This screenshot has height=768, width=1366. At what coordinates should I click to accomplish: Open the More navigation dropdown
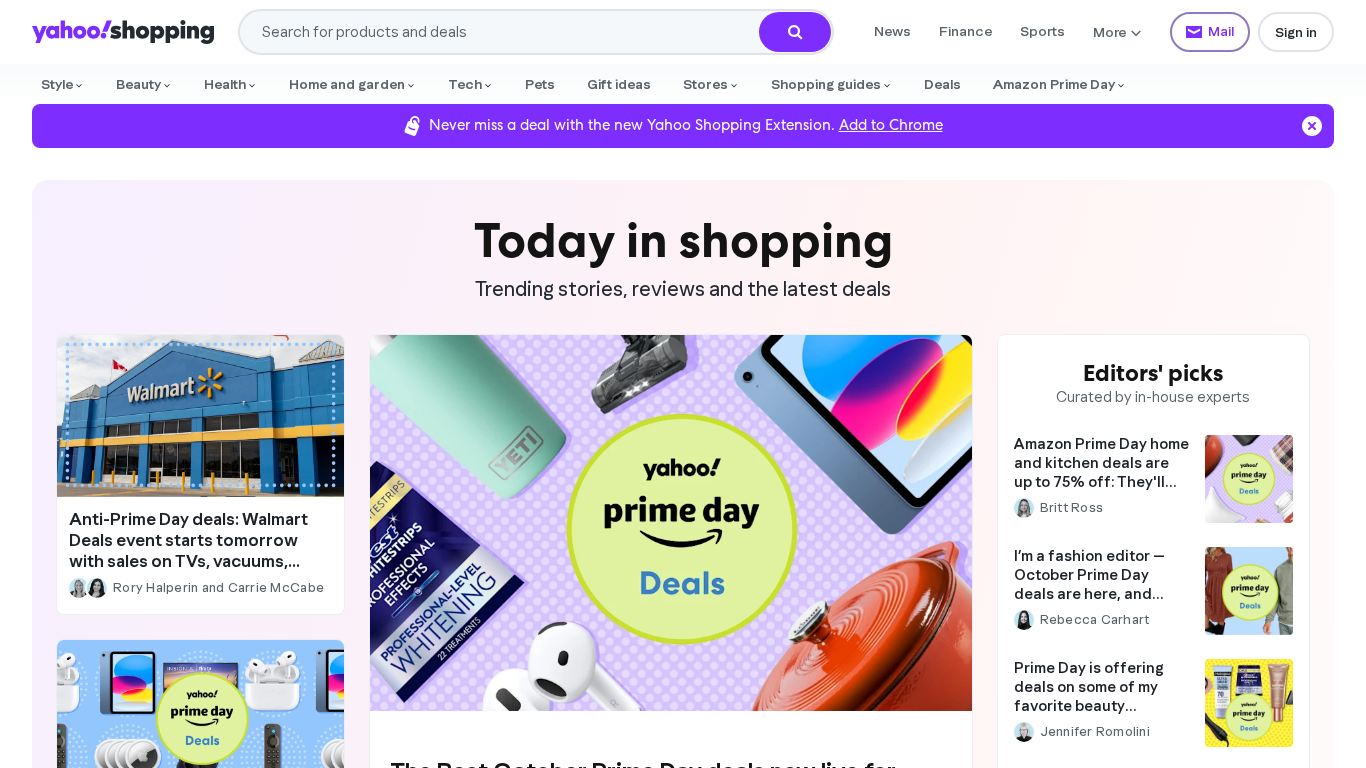[1117, 32]
